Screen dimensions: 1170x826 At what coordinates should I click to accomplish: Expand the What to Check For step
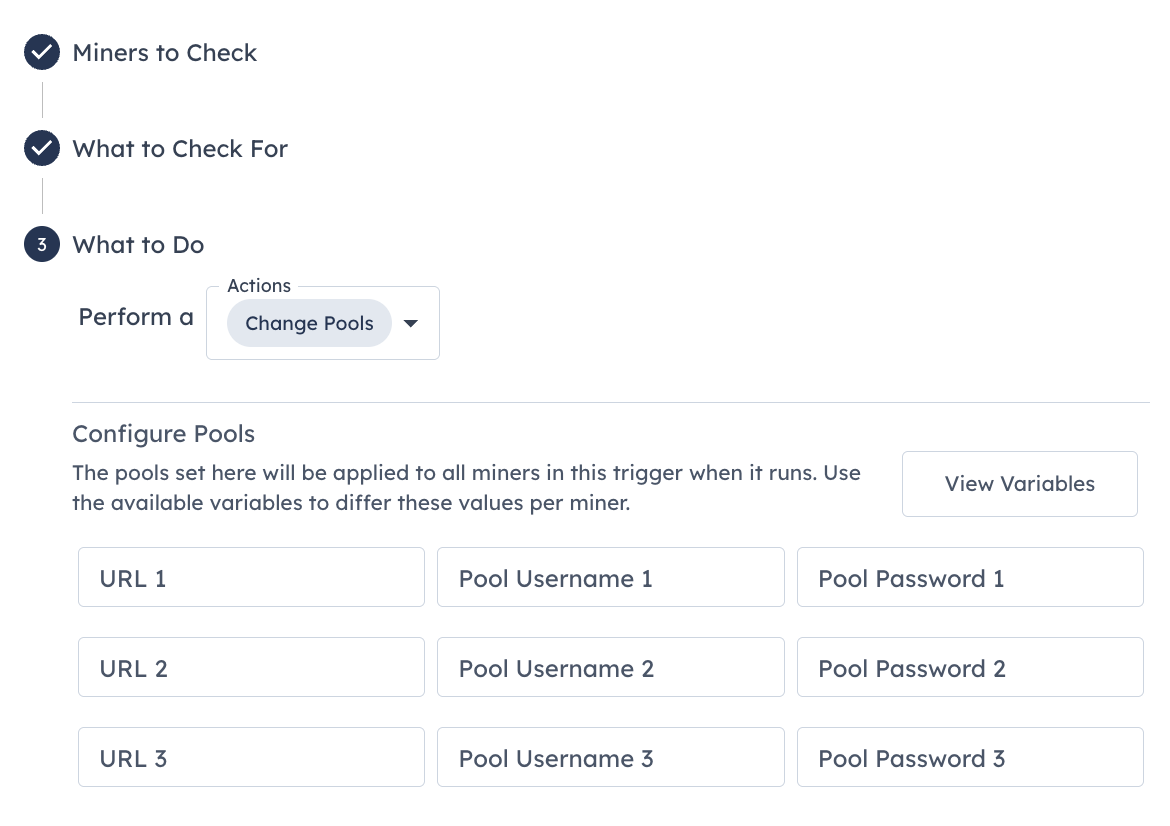click(180, 149)
